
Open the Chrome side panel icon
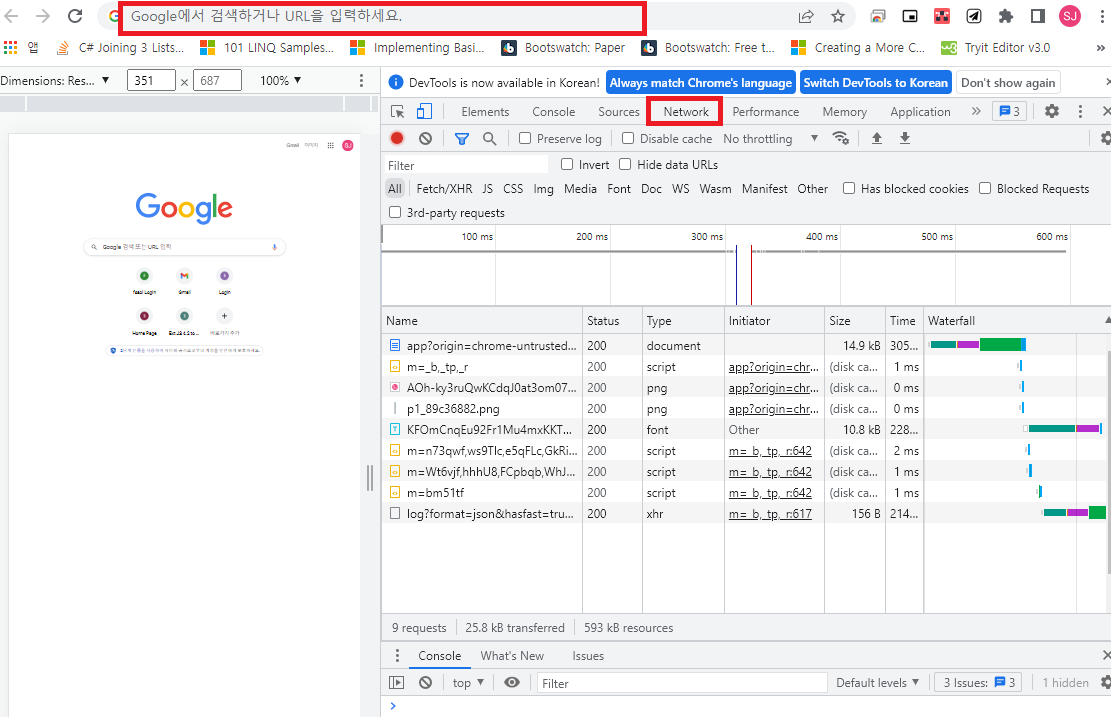point(1037,16)
